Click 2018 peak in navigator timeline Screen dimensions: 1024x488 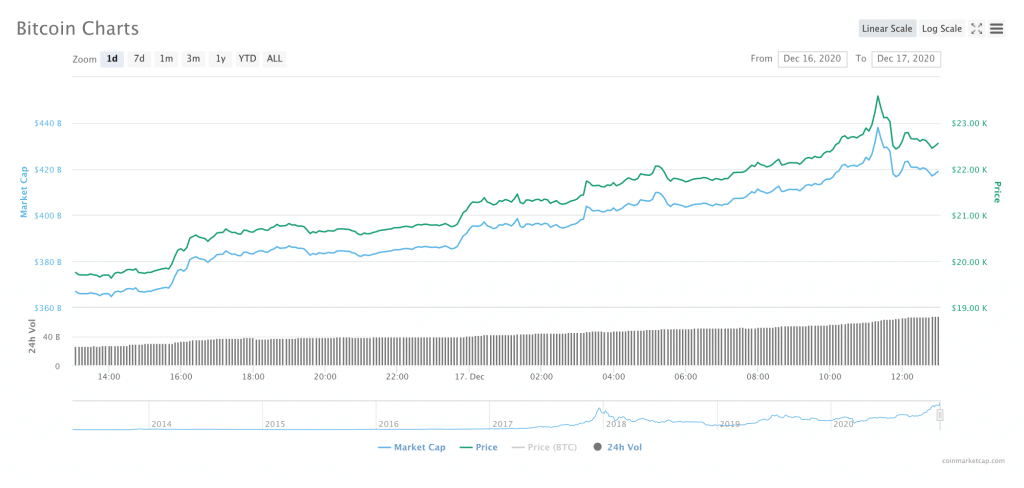599,410
